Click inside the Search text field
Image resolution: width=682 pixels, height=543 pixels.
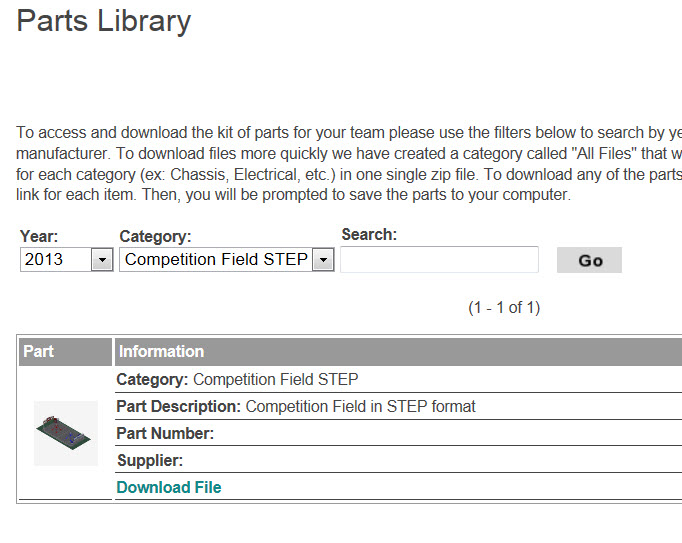pos(439,260)
